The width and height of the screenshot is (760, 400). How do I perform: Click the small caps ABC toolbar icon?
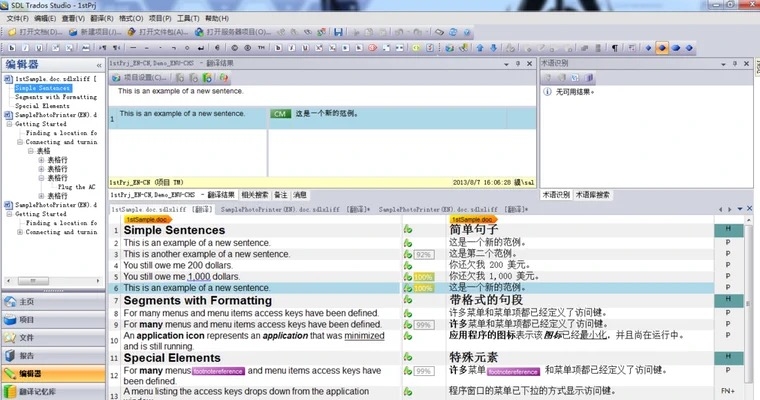86,48
